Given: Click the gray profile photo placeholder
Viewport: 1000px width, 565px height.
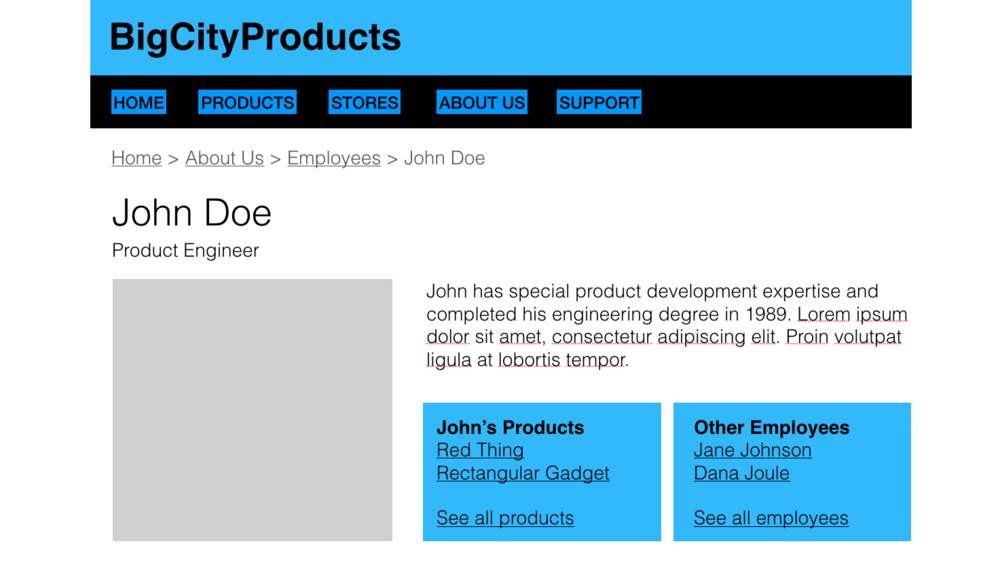Looking at the screenshot, I should 252,410.
